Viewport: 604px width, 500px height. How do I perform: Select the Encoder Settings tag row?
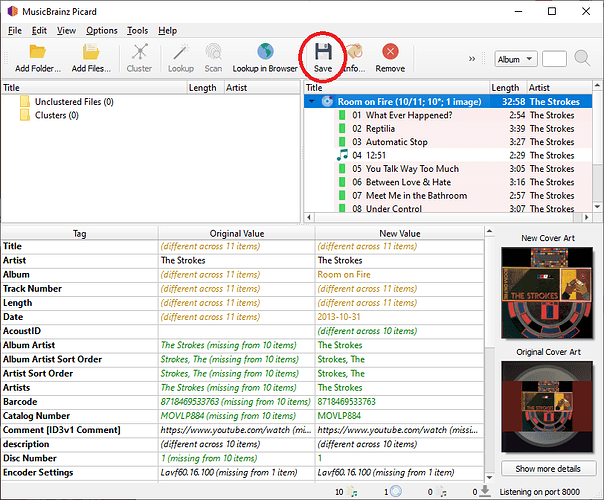click(x=243, y=473)
